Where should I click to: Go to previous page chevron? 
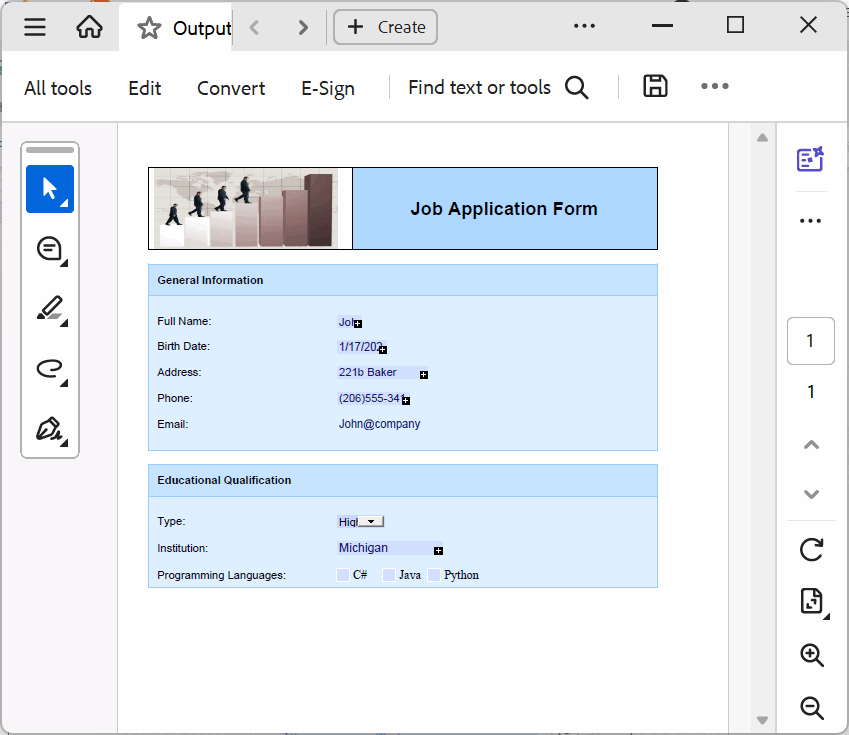click(811, 445)
